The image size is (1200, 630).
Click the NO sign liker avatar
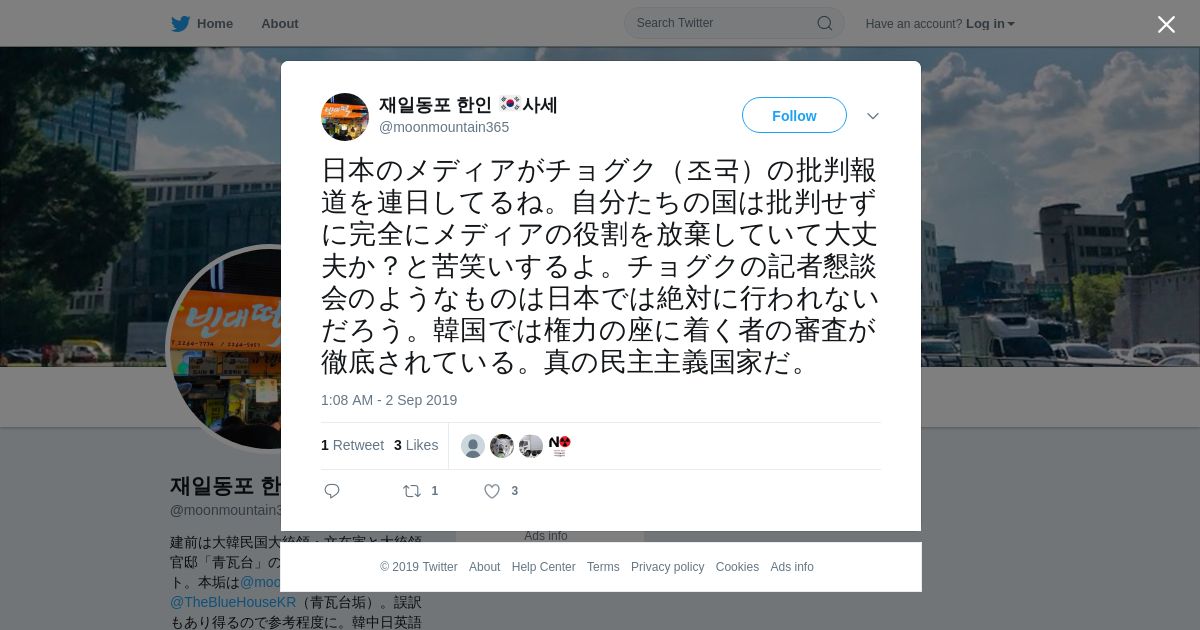[x=560, y=446]
